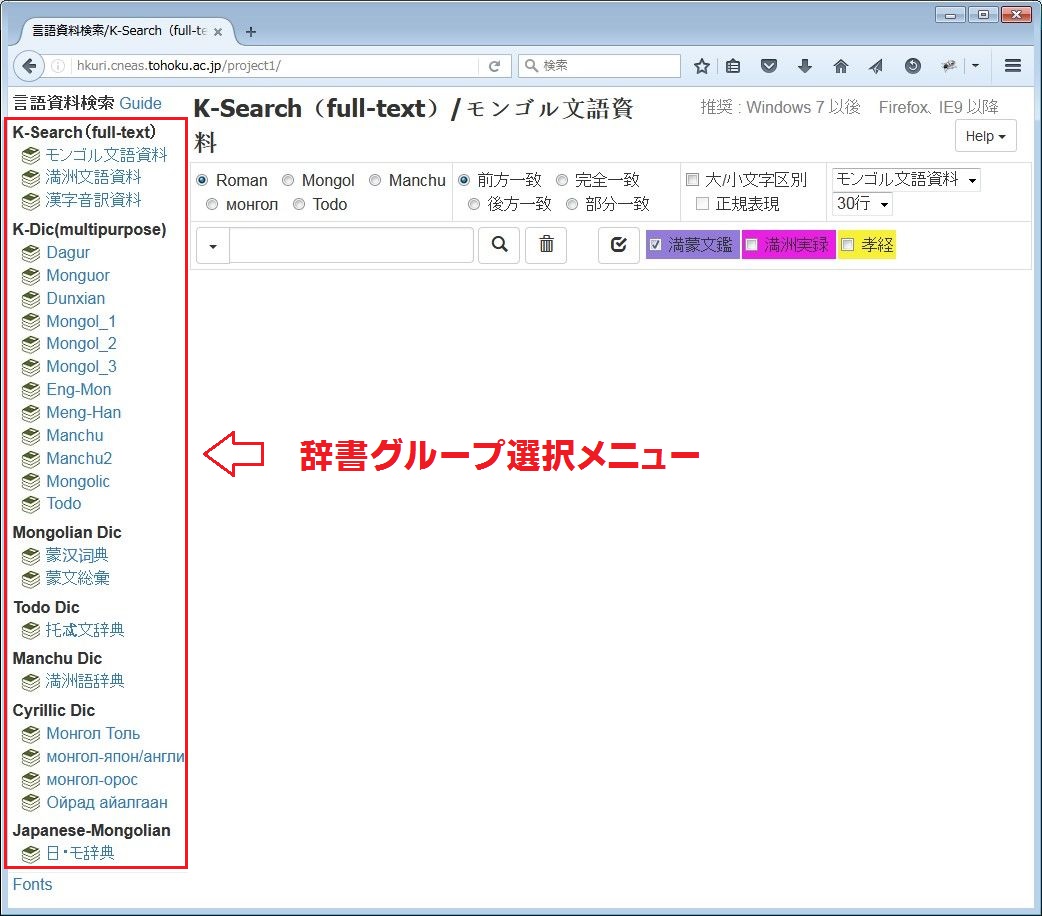Open the モンゴル文語資料 corpus dropdown

[906, 180]
